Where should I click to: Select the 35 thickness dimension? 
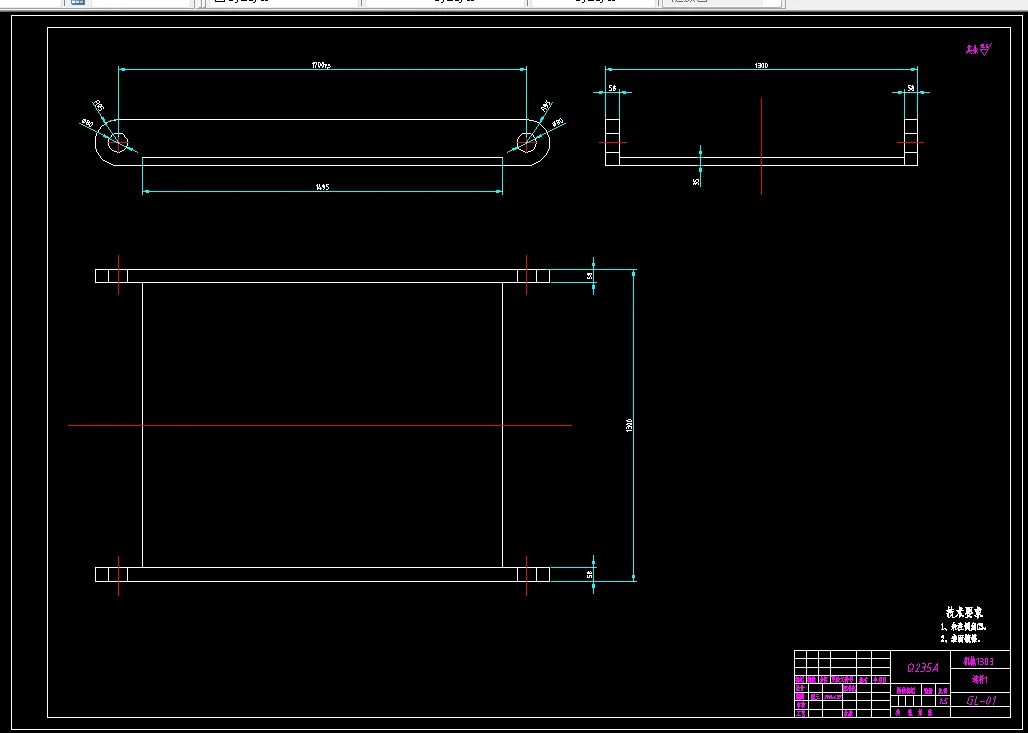[x=696, y=182]
